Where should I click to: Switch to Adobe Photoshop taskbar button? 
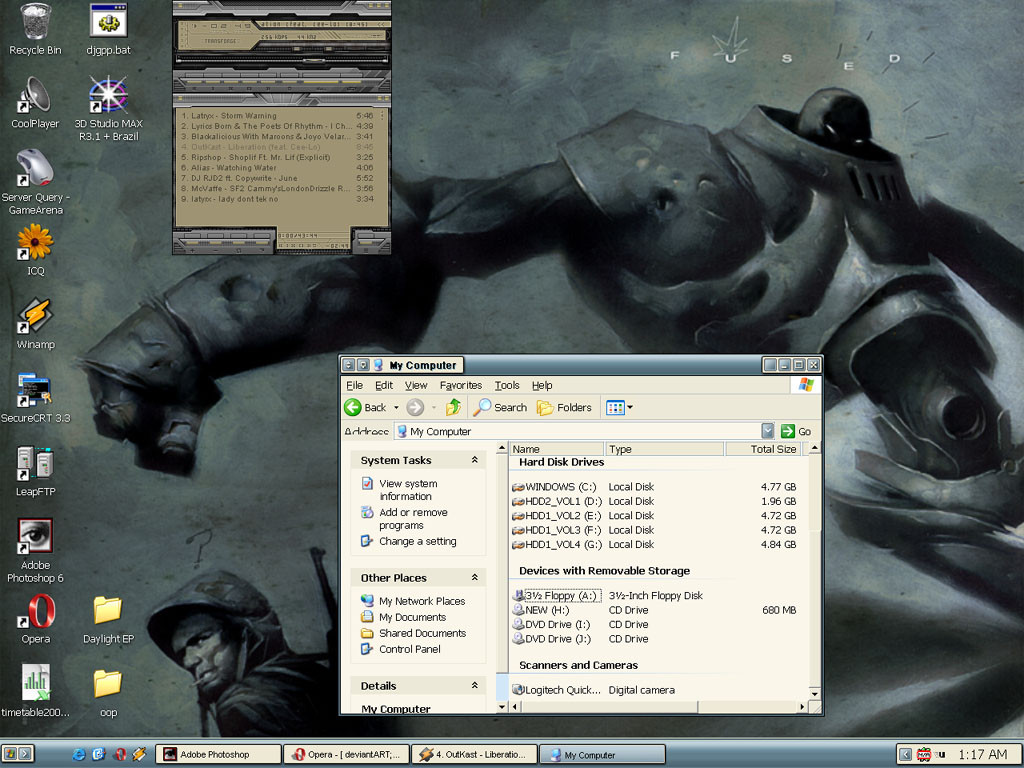coord(218,754)
